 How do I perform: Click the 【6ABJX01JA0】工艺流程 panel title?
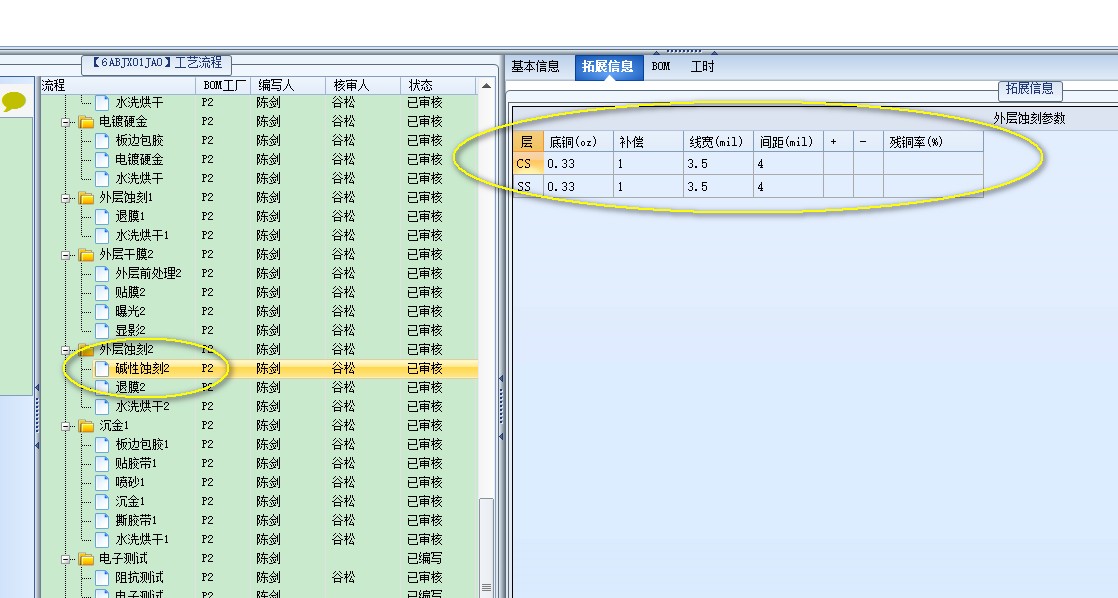(x=157, y=63)
